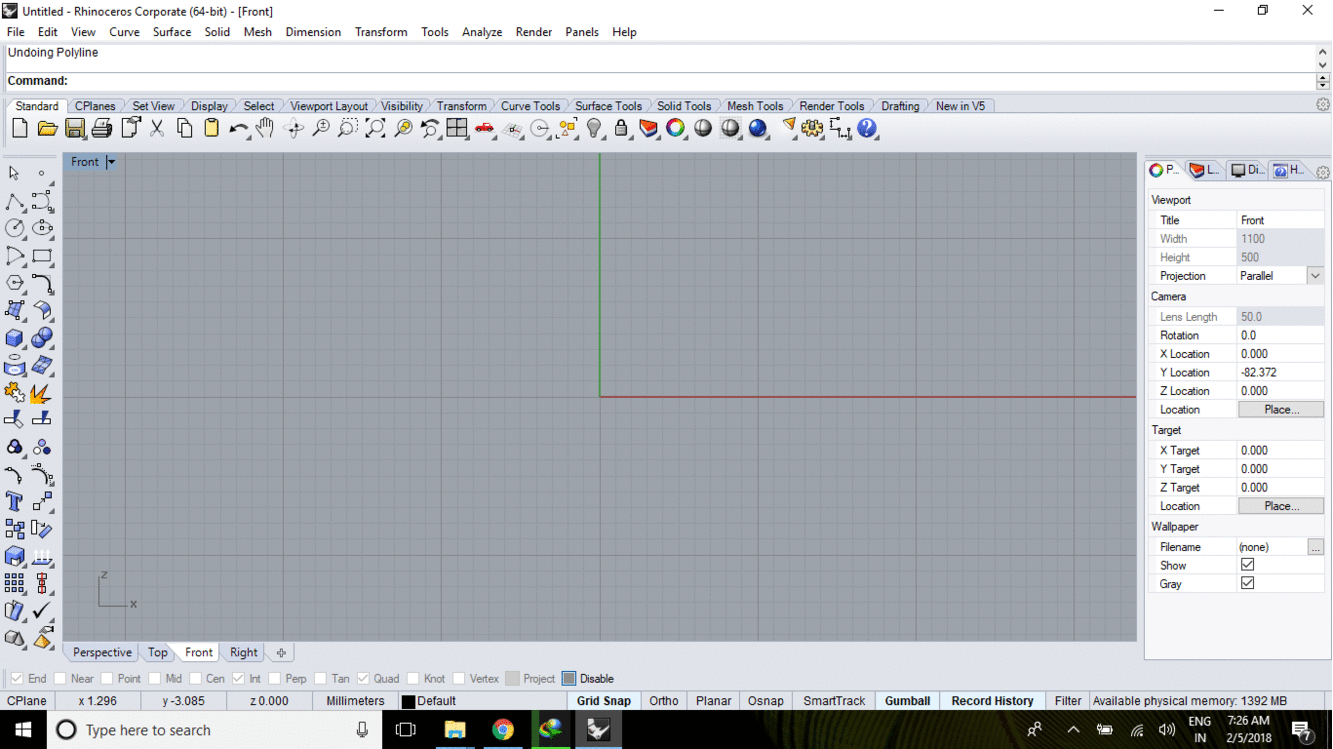
Task: Toggle Ortho mode in status bar
Action: coord(663,701)
